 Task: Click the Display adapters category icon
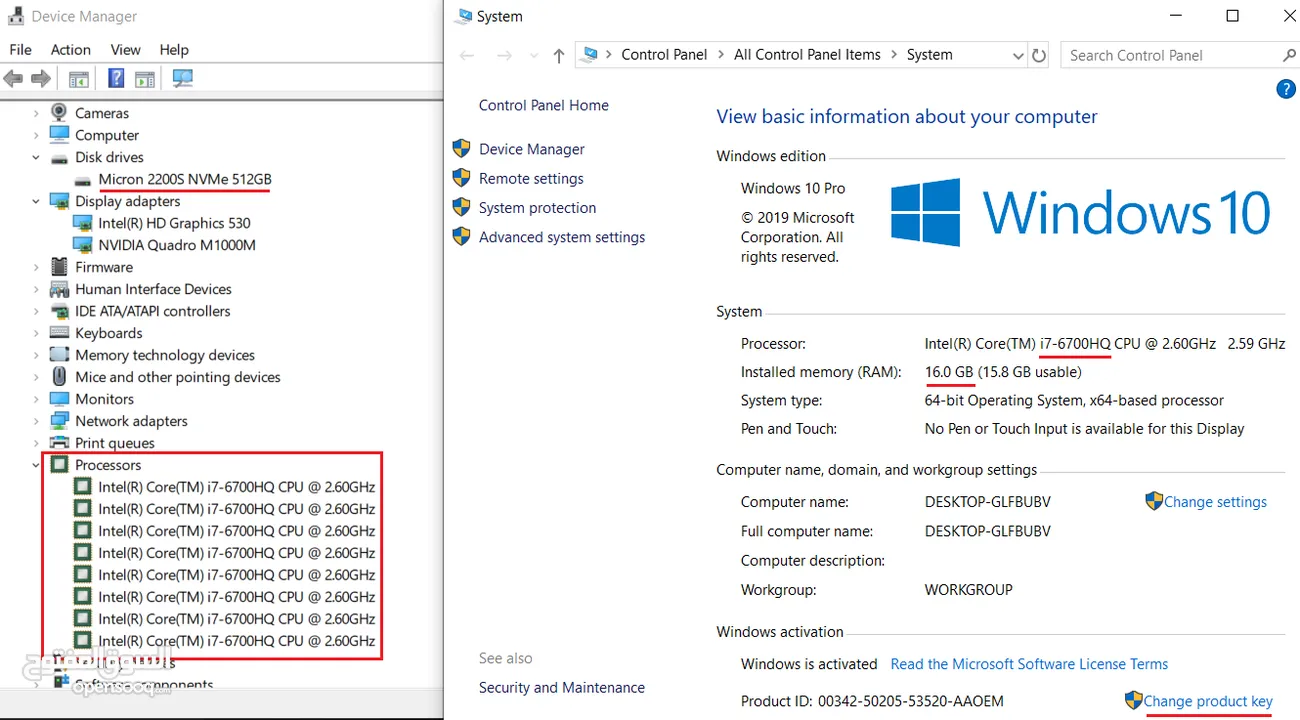click(59, 201)
